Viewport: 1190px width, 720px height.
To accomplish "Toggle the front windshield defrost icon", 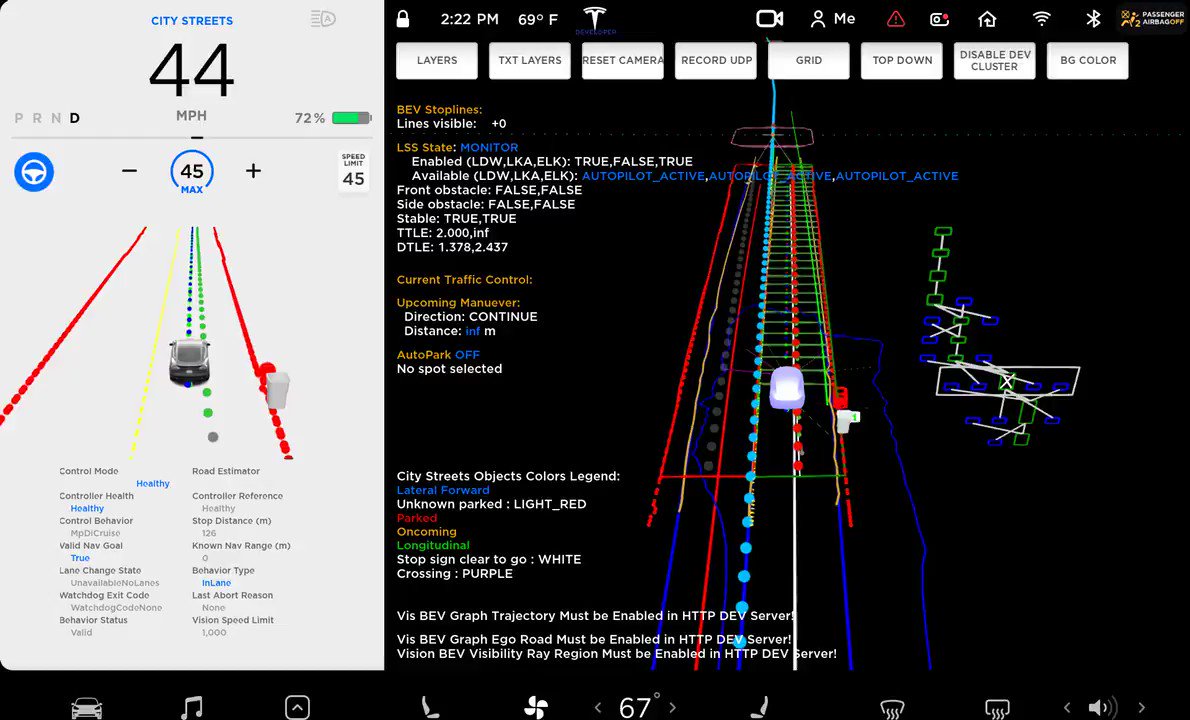I will (x=892, y=709).
